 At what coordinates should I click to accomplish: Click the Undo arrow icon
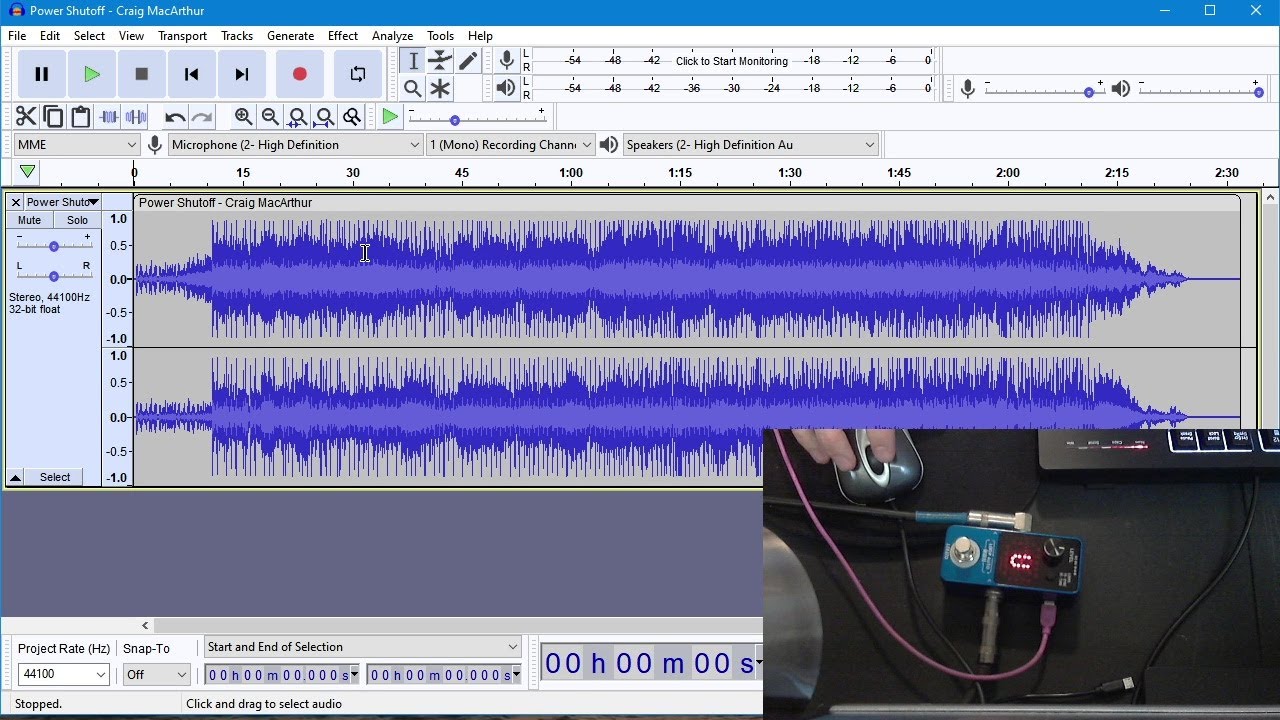175,117
